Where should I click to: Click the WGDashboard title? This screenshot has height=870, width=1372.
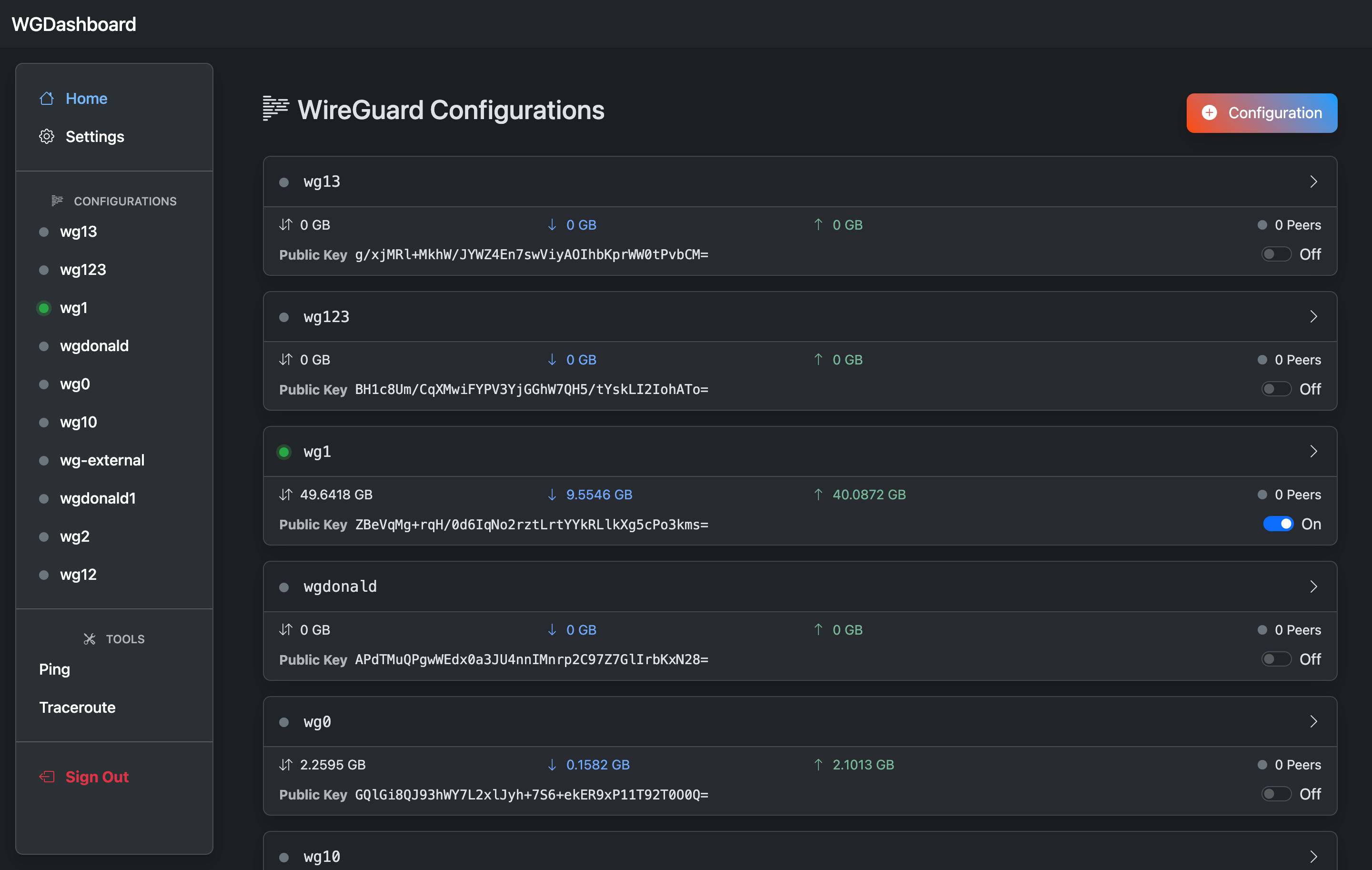tap(74, 24)
